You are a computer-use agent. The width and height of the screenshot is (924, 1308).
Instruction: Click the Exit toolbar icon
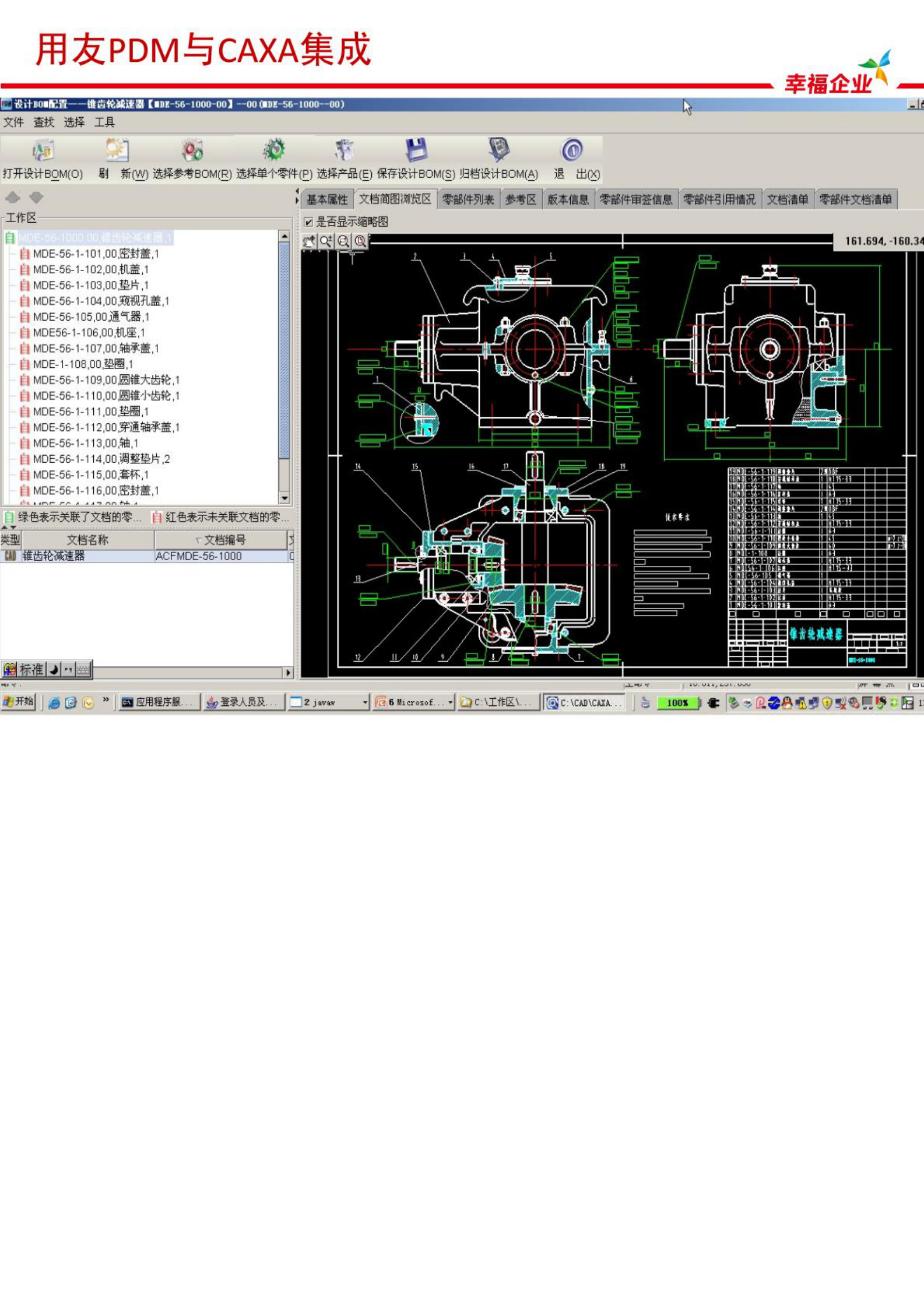coord(572,150)
